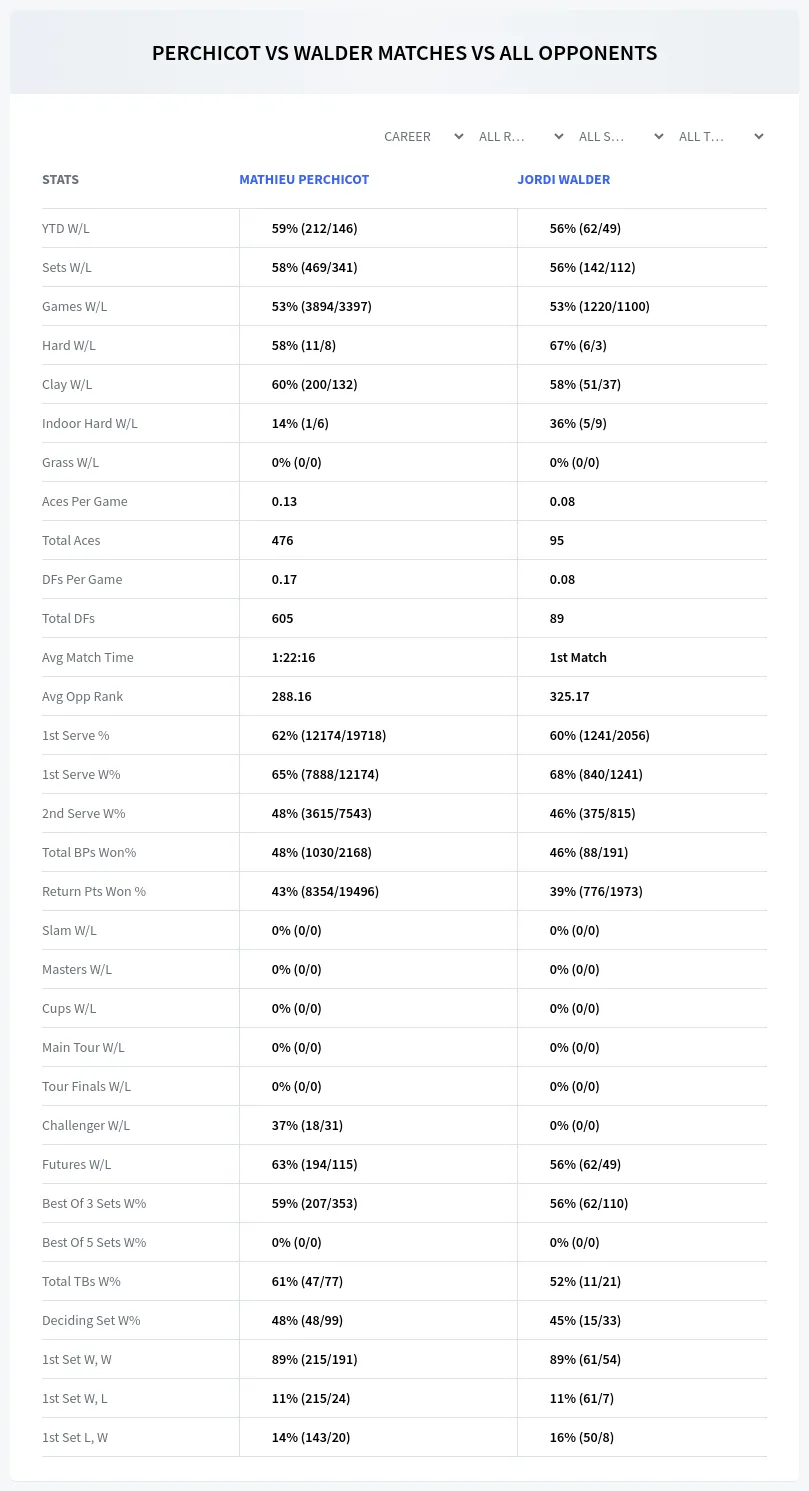Viewport: 809px width, 1491px height.
Task: Open Mathieu Perchicot player link
Action: 304,180
